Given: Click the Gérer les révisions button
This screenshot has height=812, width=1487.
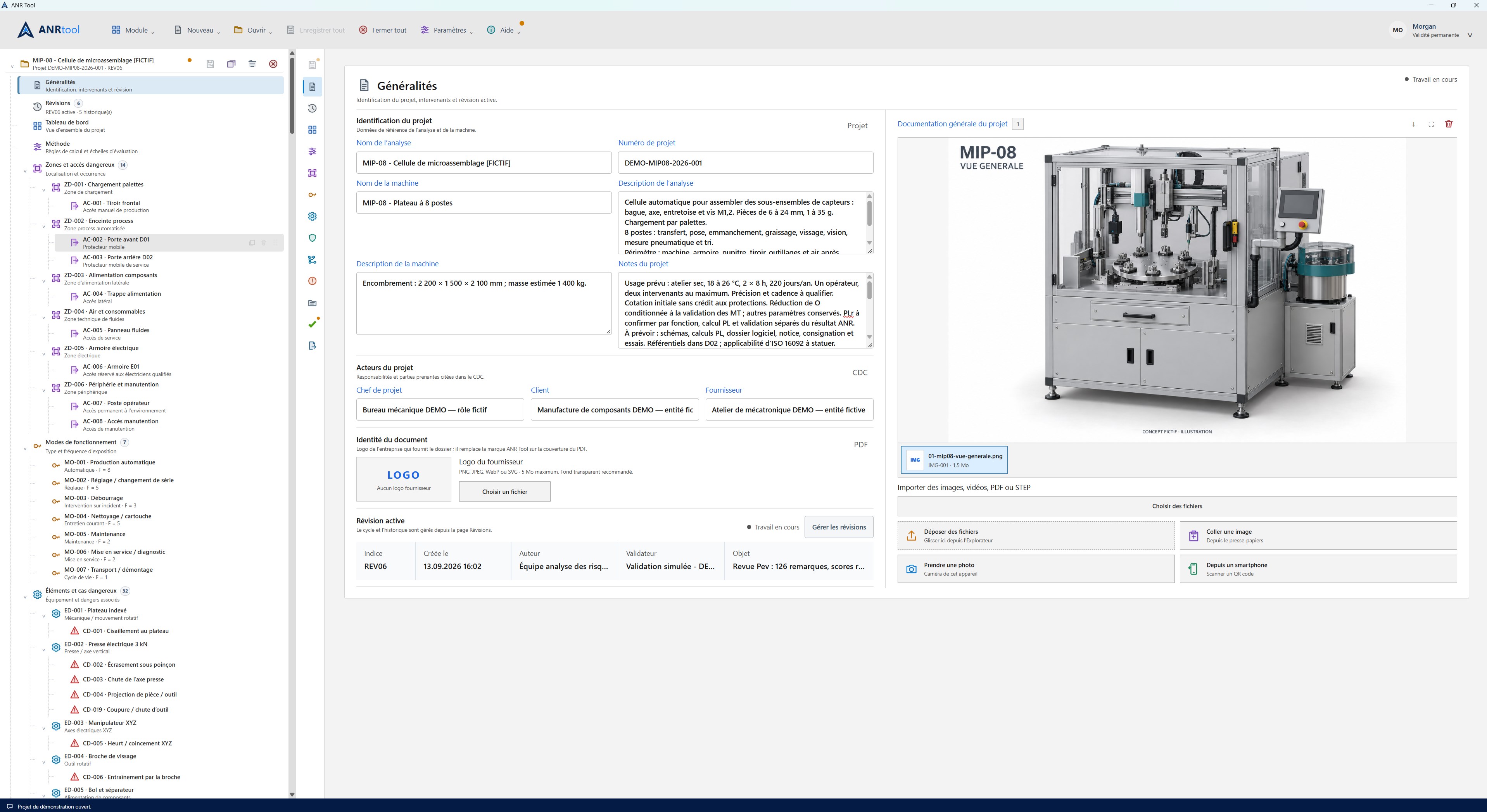Looking at the screenshot, I should click(x=839, y=527).
